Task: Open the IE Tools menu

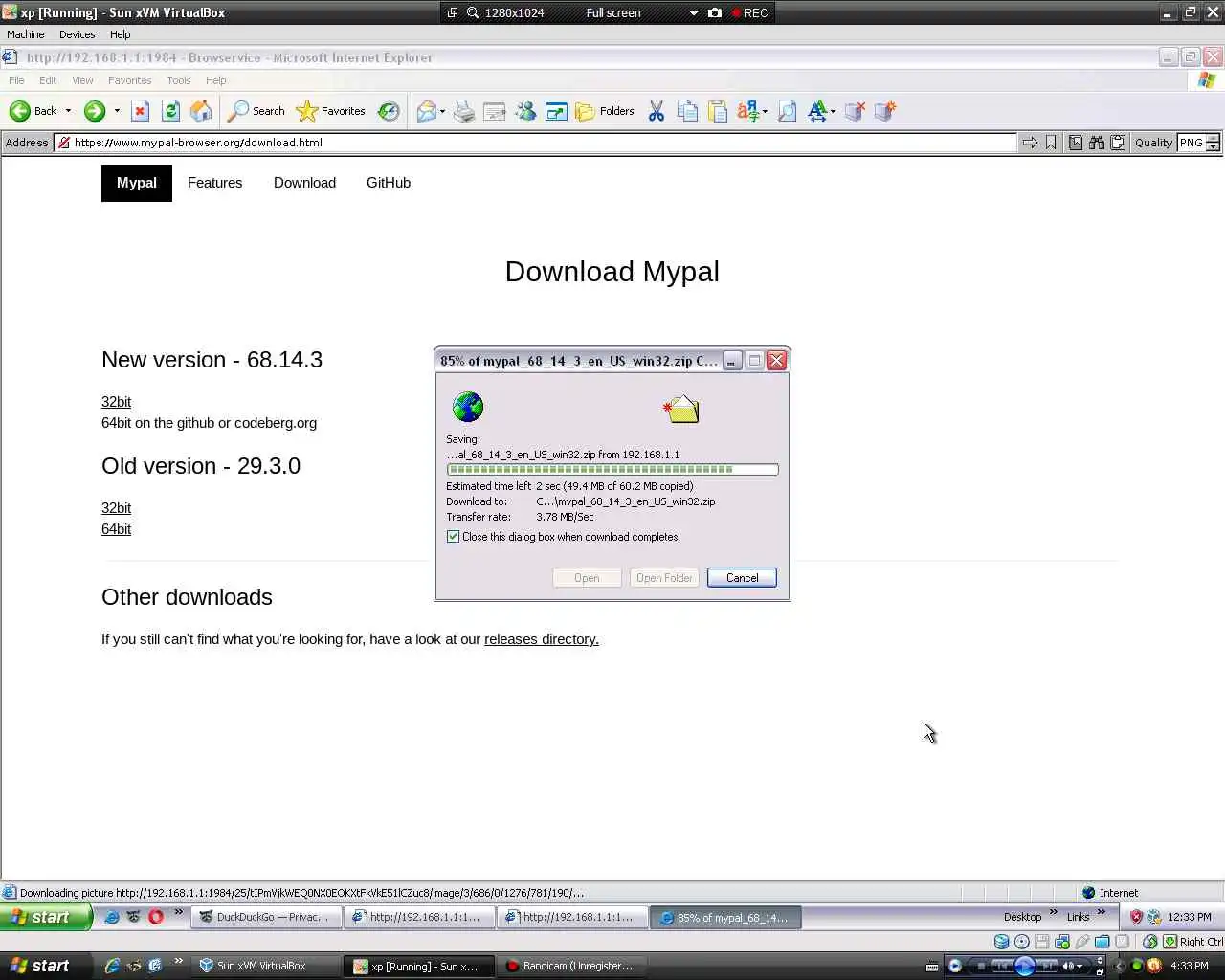Action: tap(179, 80)
